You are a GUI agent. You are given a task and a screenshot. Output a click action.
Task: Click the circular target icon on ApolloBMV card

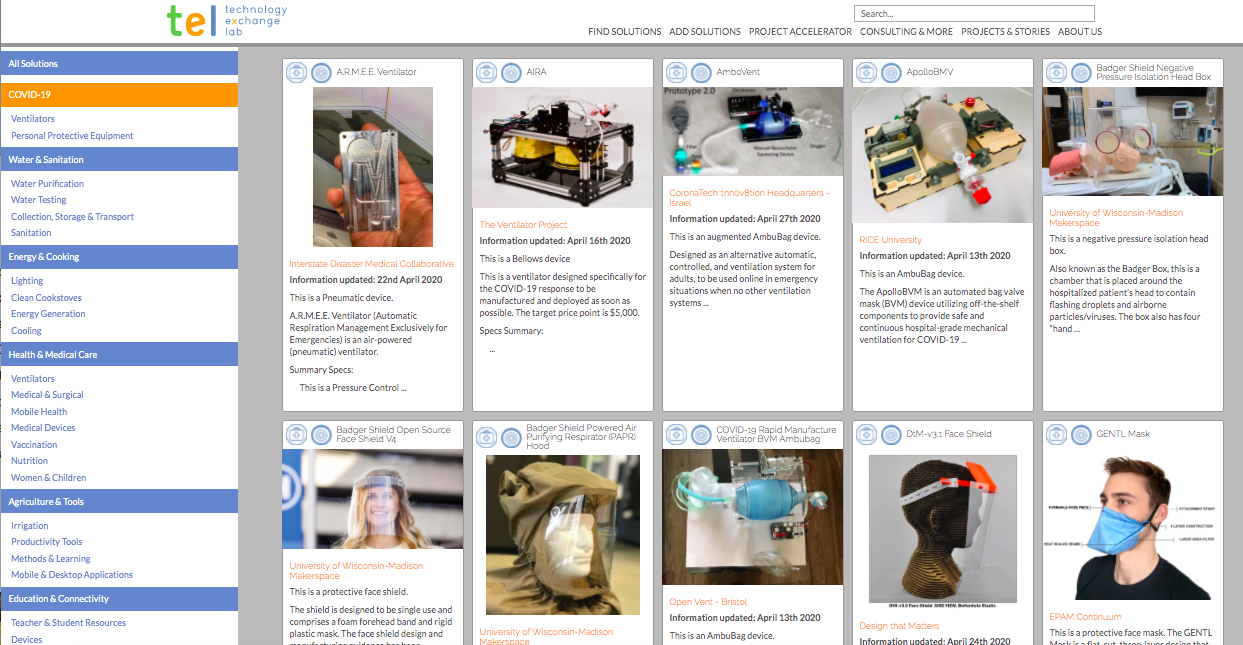click(x=891, y=72)
